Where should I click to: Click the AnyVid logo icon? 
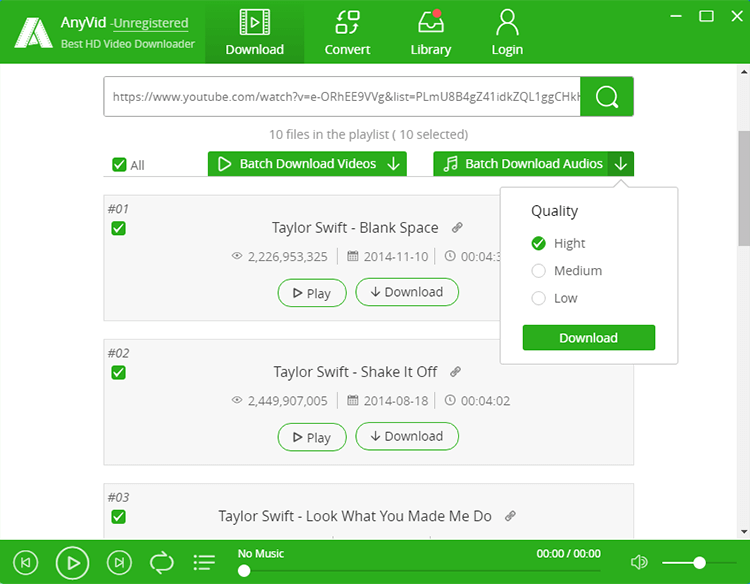tap(33, 33)
